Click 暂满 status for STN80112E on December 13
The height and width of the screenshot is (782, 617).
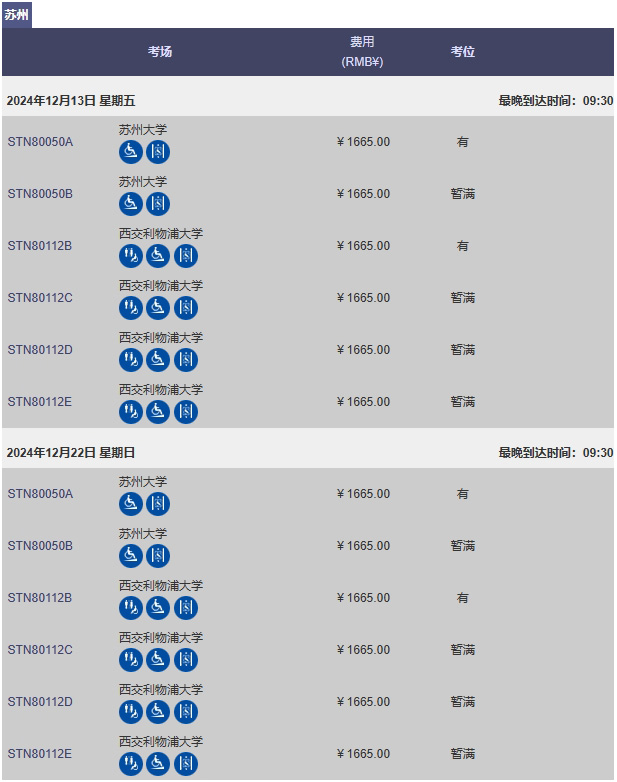coord(462,401)
